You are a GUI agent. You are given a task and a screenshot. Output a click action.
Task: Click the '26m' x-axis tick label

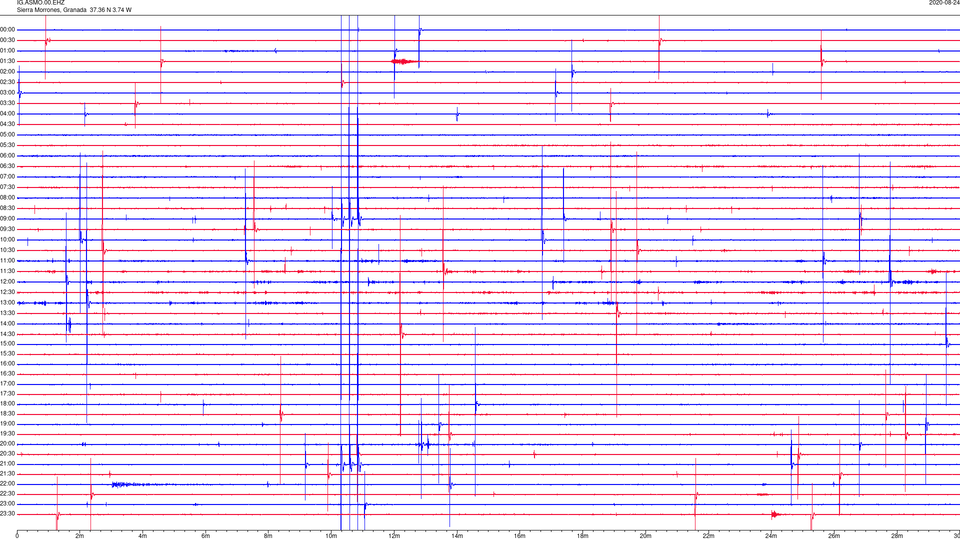834,536
